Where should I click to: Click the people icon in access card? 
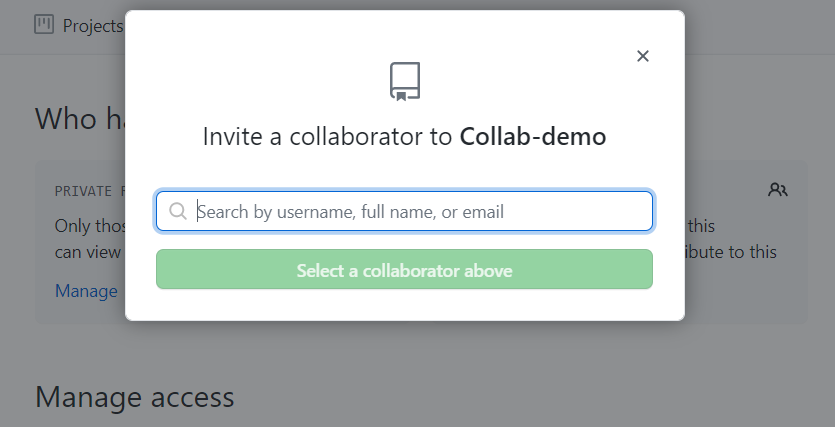(x=778, y=189)
